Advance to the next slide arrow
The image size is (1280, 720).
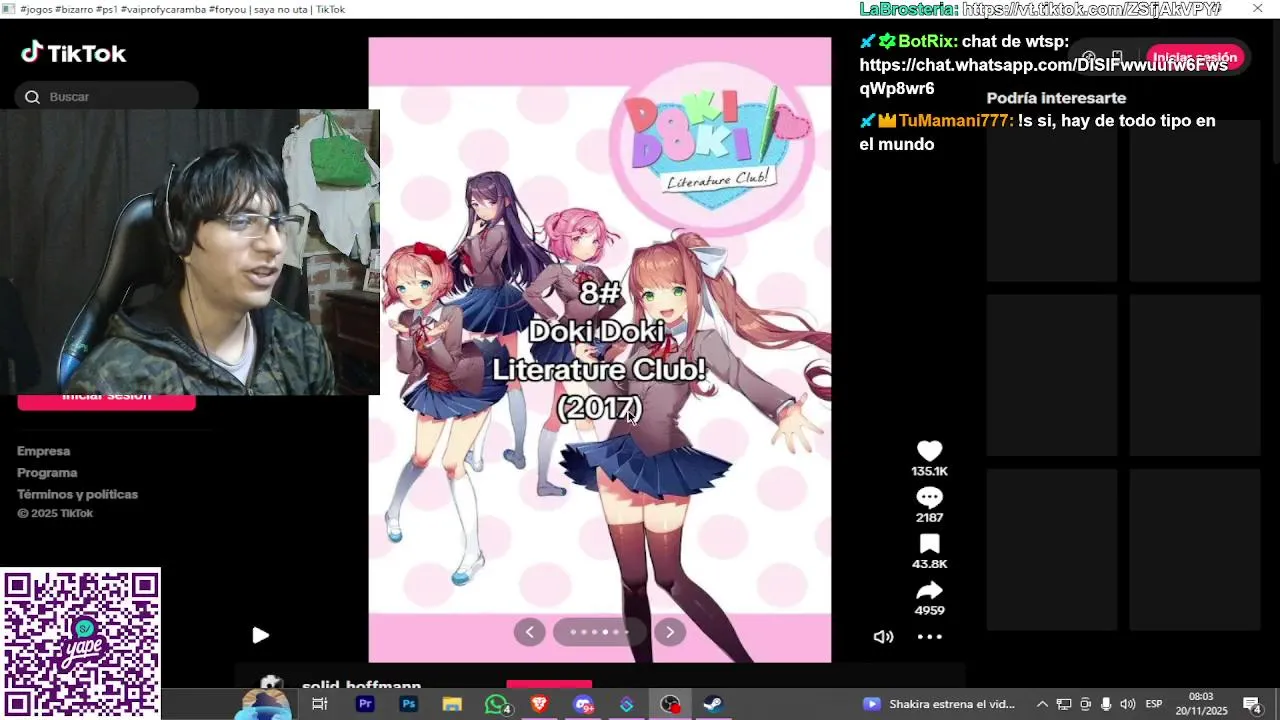pyautogui.click(x=670, y=631)
